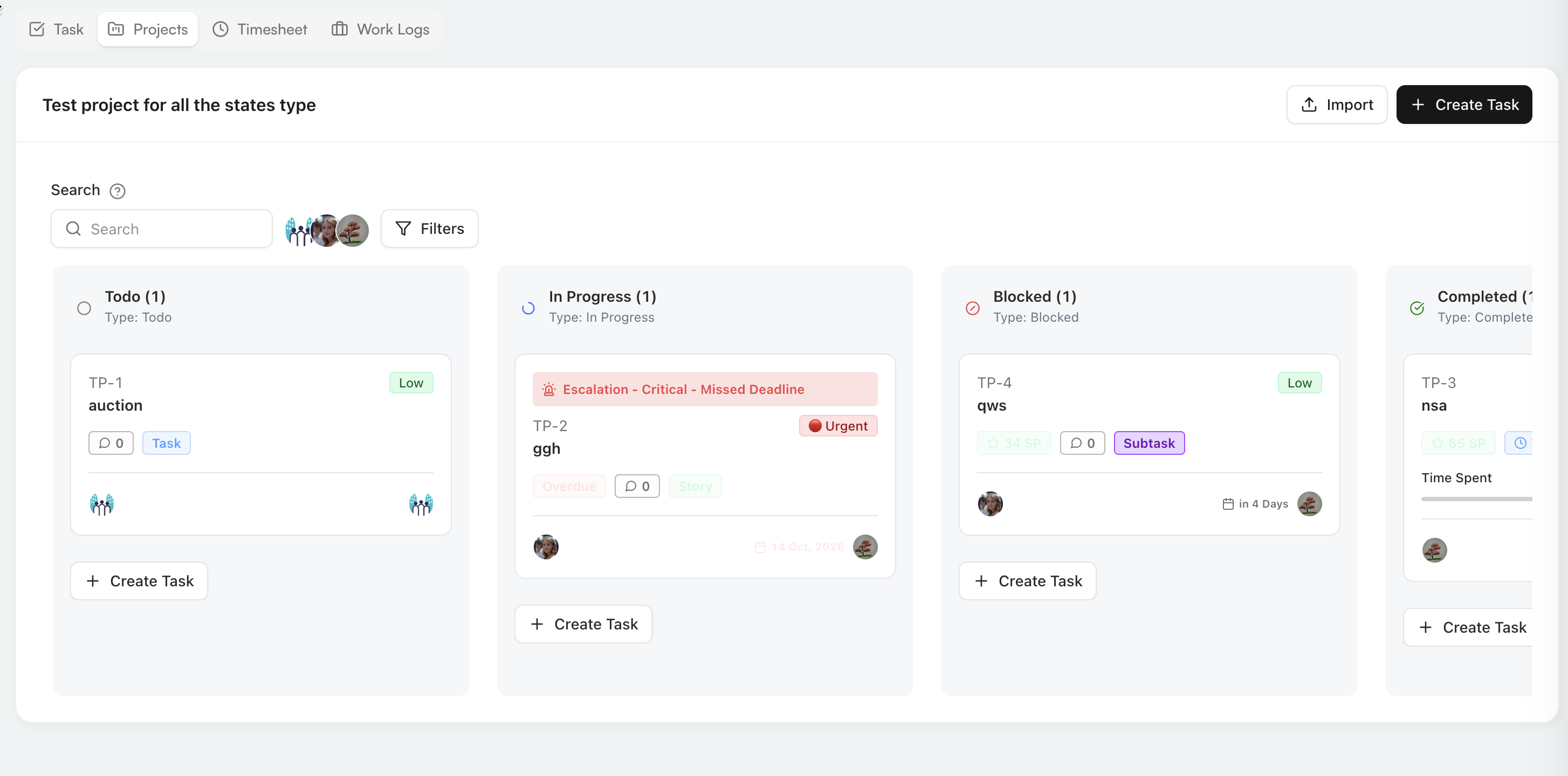Click the Task type tag on TP-1
The image size is (1568, 776).
pyautogui.click(x=166, y=443)
